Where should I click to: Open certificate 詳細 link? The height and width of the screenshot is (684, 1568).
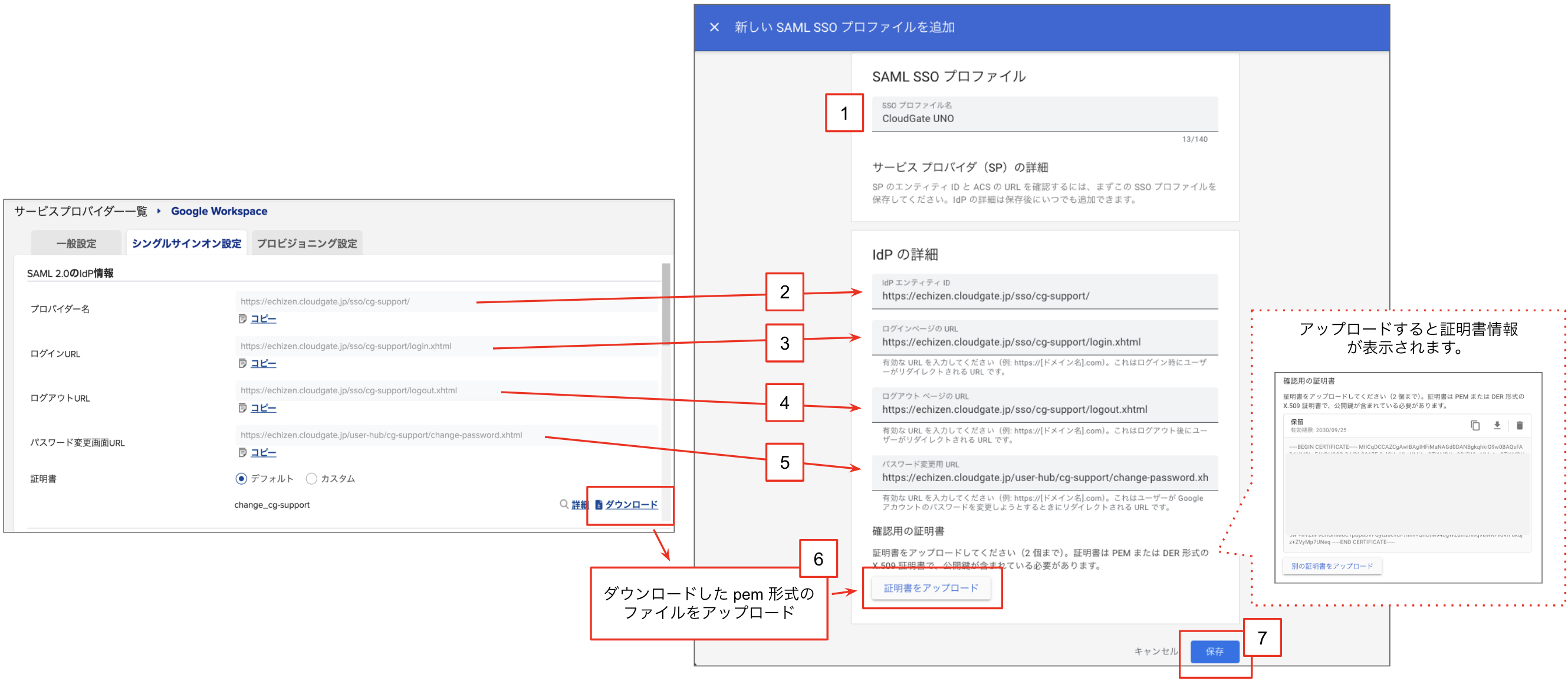point(580,505)
